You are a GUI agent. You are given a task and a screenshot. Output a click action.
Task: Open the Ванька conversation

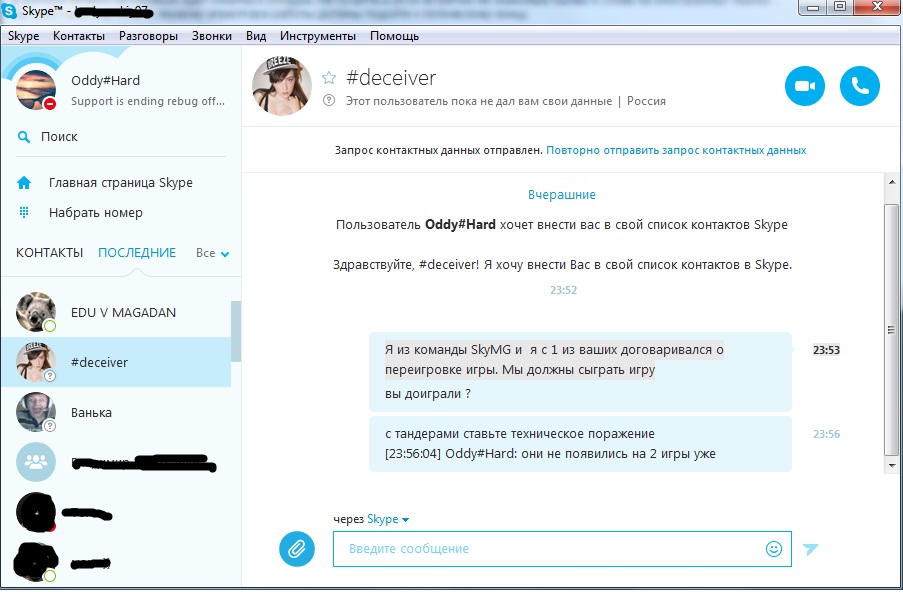tap(116, 412)
